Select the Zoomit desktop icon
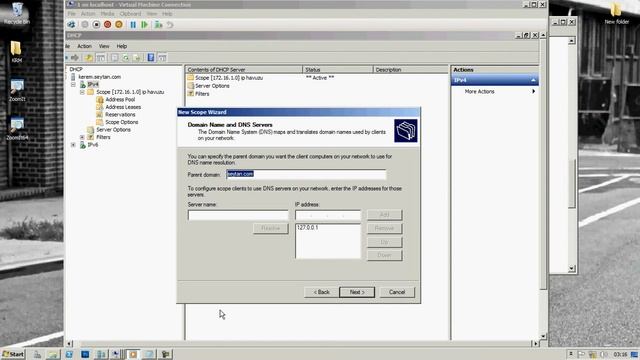Screen dimensions: 640x360 click(x=17, y=90)
